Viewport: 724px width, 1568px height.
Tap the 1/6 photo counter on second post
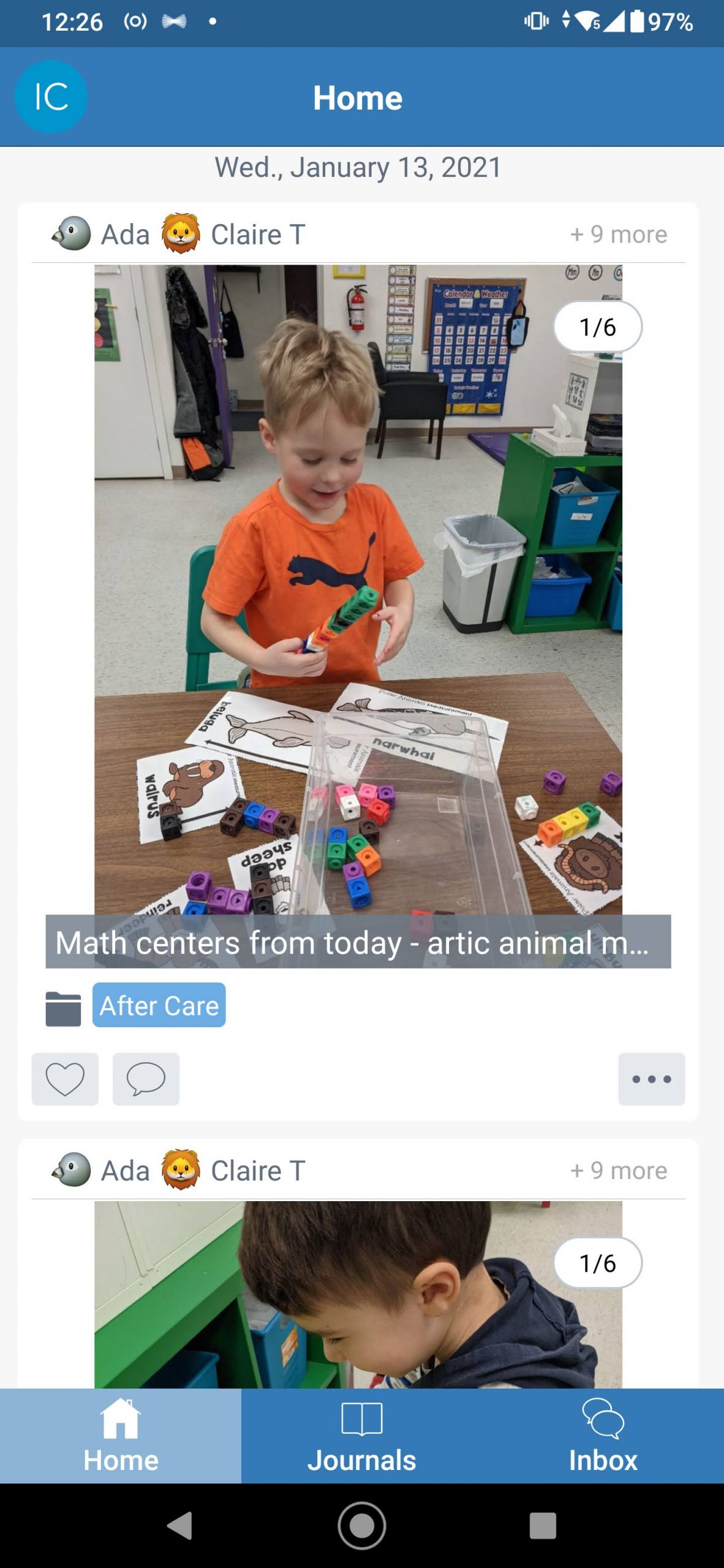(598, 1262)
